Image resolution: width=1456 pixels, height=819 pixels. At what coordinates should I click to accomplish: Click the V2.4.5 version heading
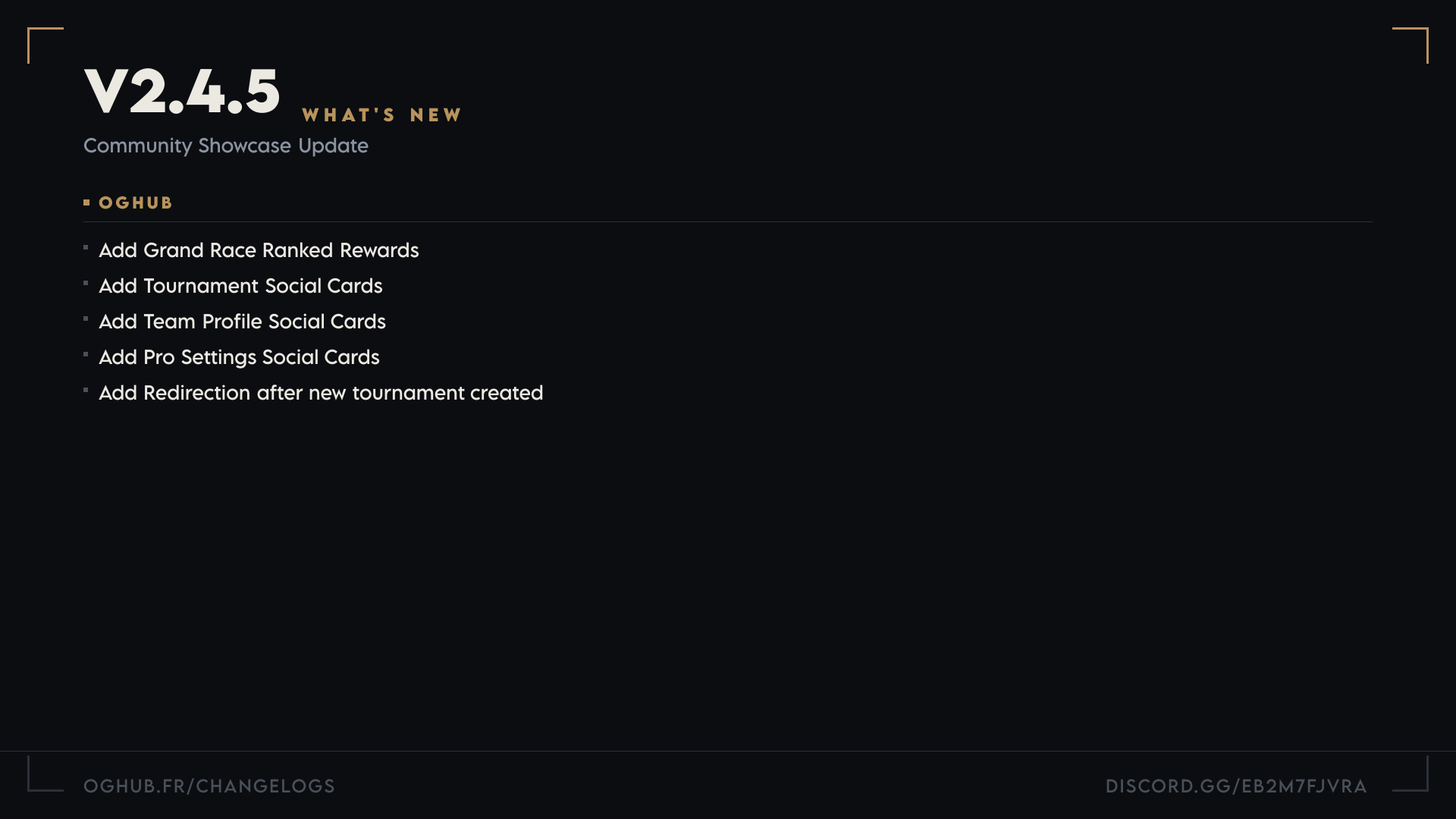pyautogui.click(x=182, y=92)
